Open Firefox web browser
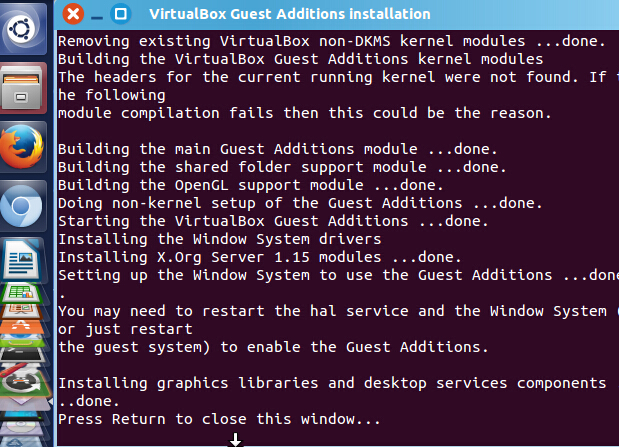619x447 pixels. click(24, 148)
